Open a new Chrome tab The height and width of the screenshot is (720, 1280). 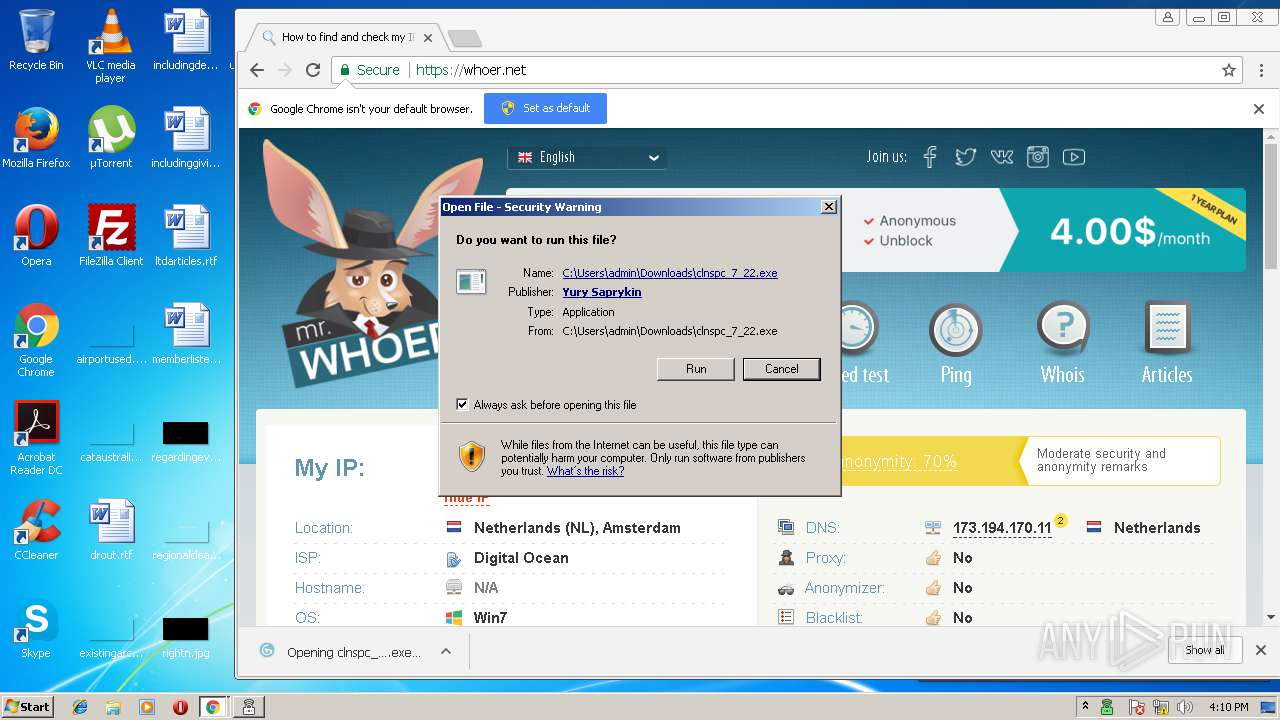point(465,38)
